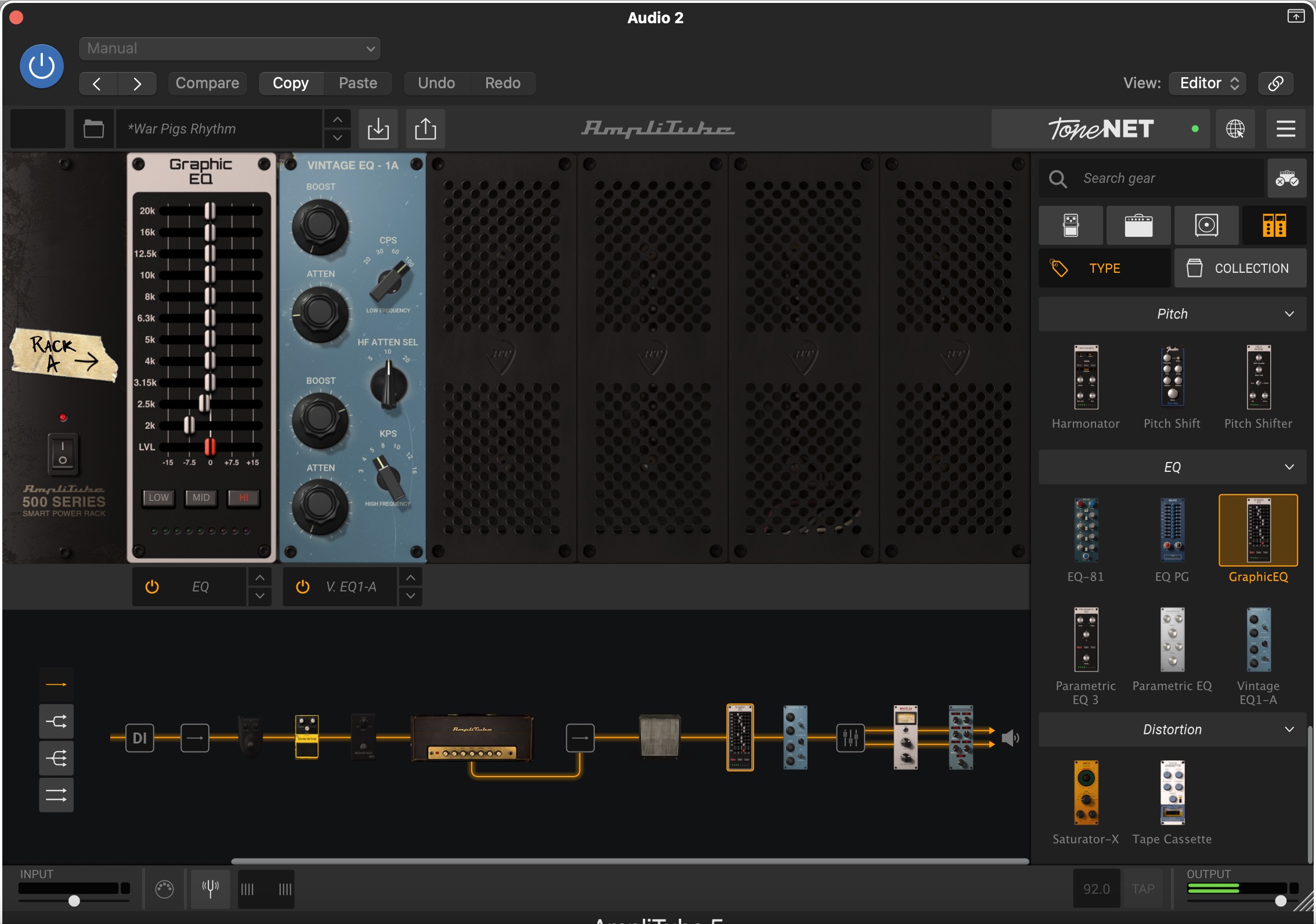
Task: Move EQ slot with its down chevron
Action: coord(260,596)
